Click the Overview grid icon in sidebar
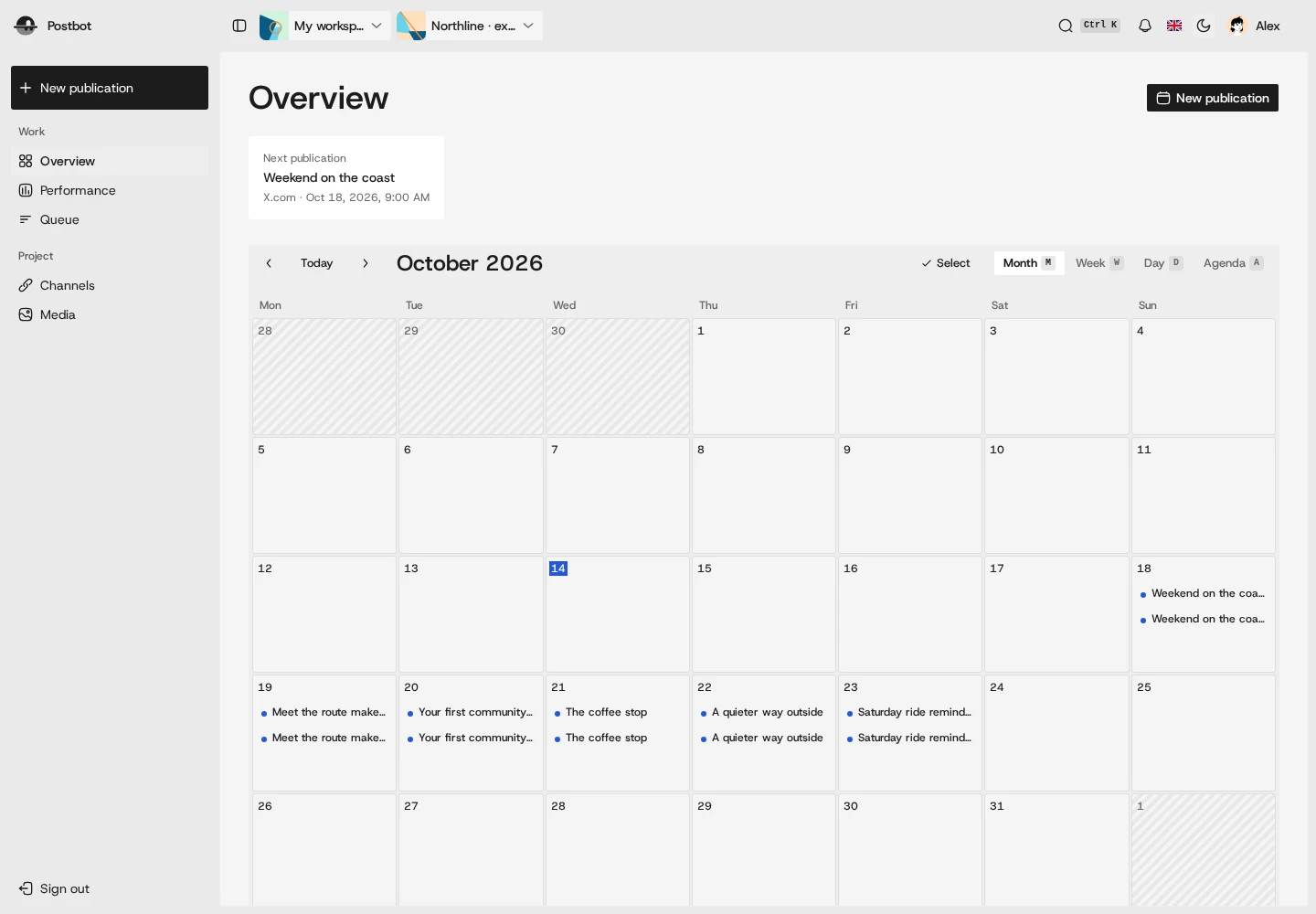1316x914 pixels. pyautogui.click(x=26, y=161)
